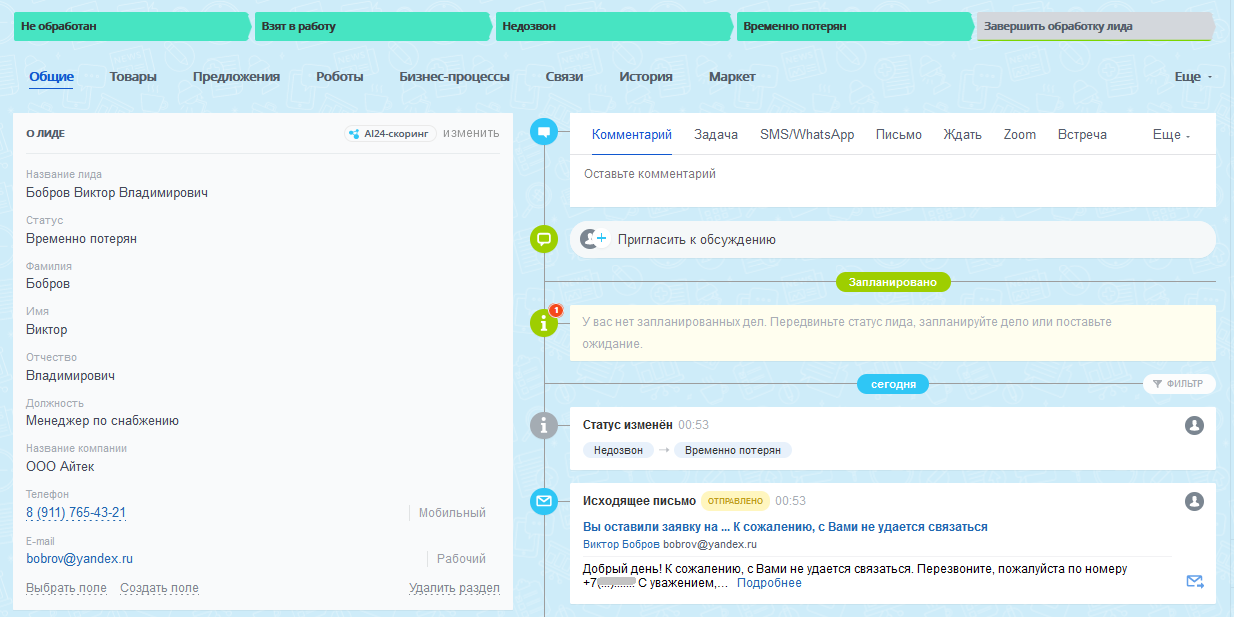Click the reply mail icon in letter card
This screenshot has height=617, width=1234.
(1194, 581)
